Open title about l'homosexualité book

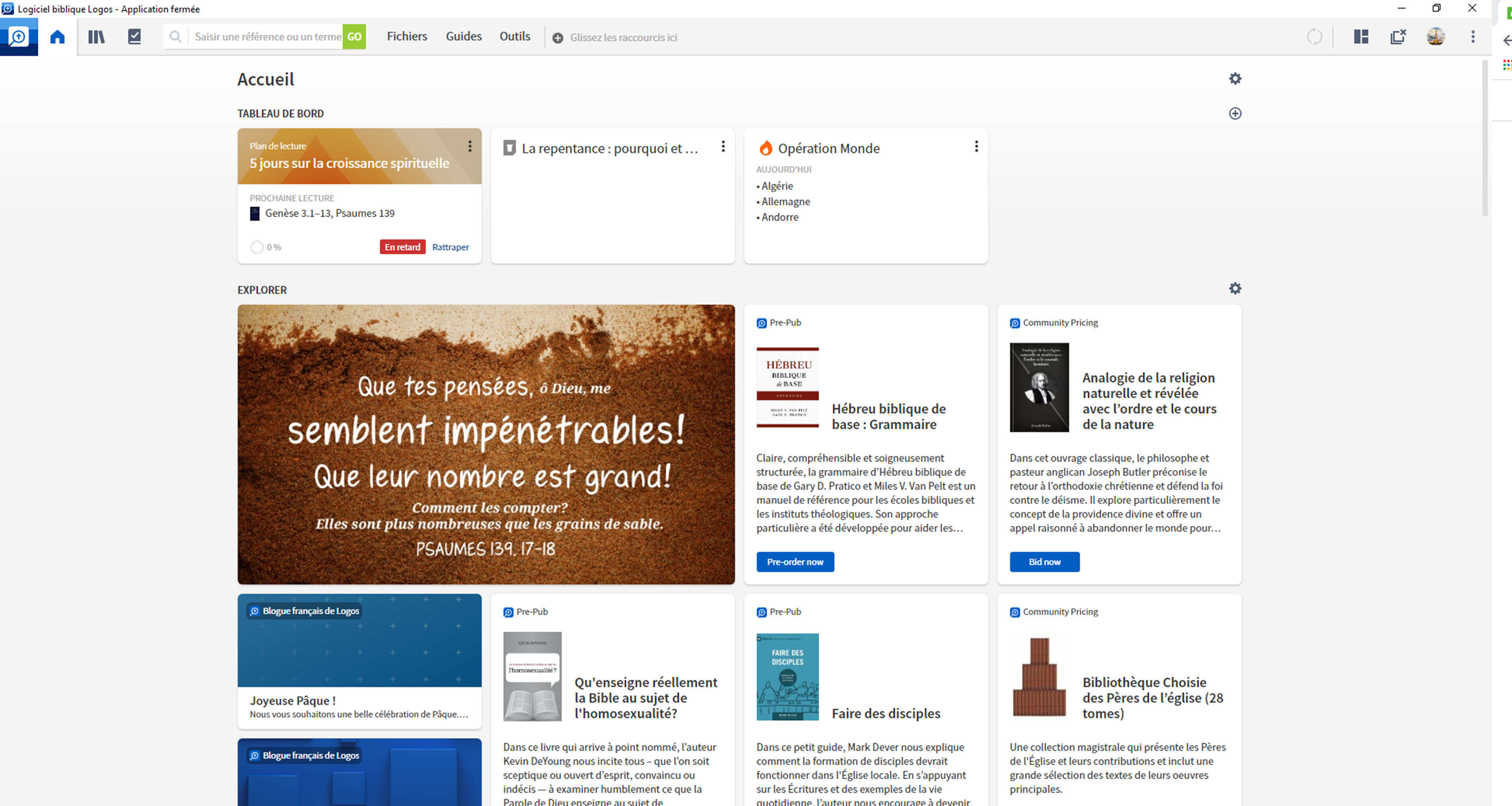[646, 698]
